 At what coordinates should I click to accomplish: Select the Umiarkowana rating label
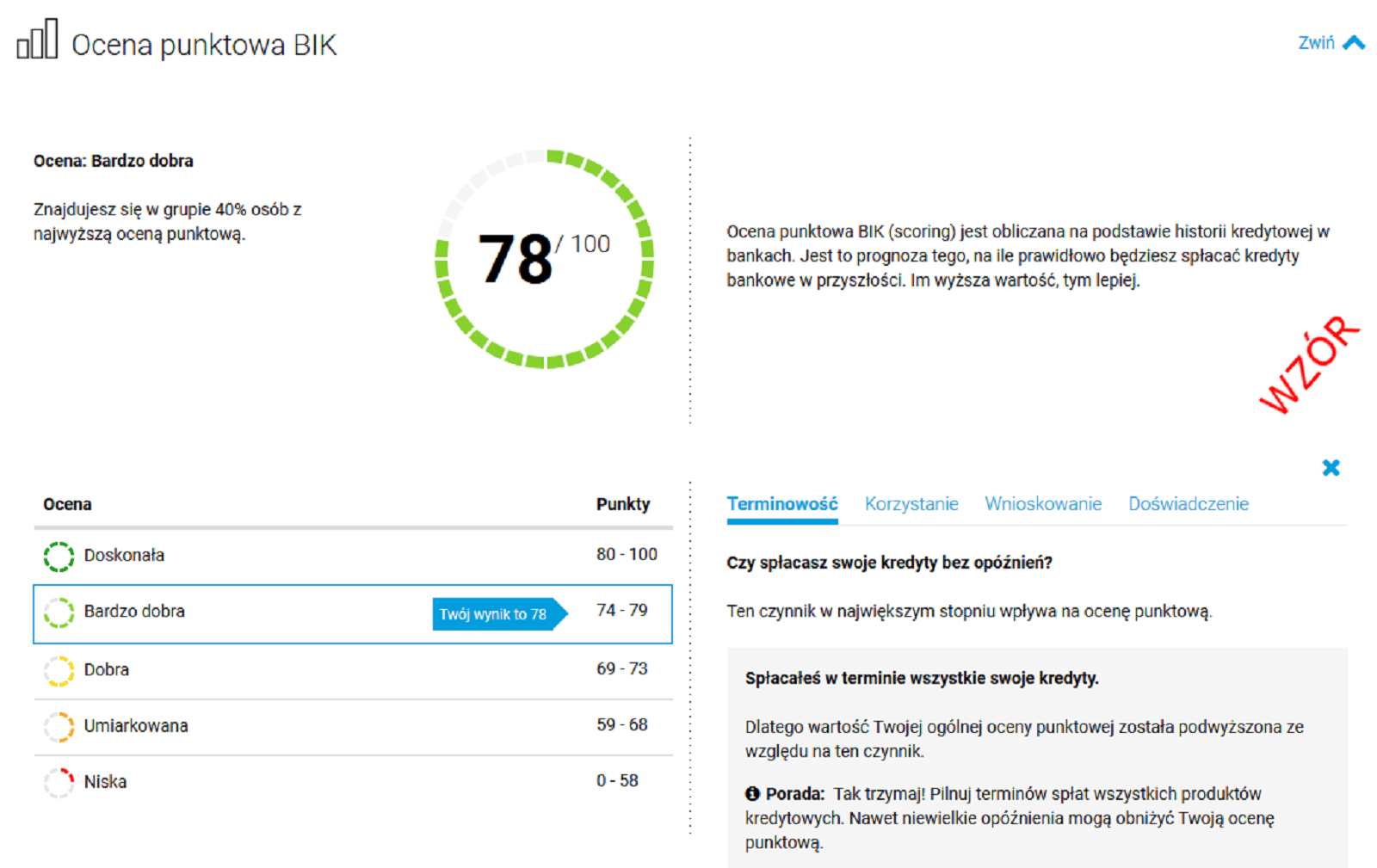click(x=136, y=726)
